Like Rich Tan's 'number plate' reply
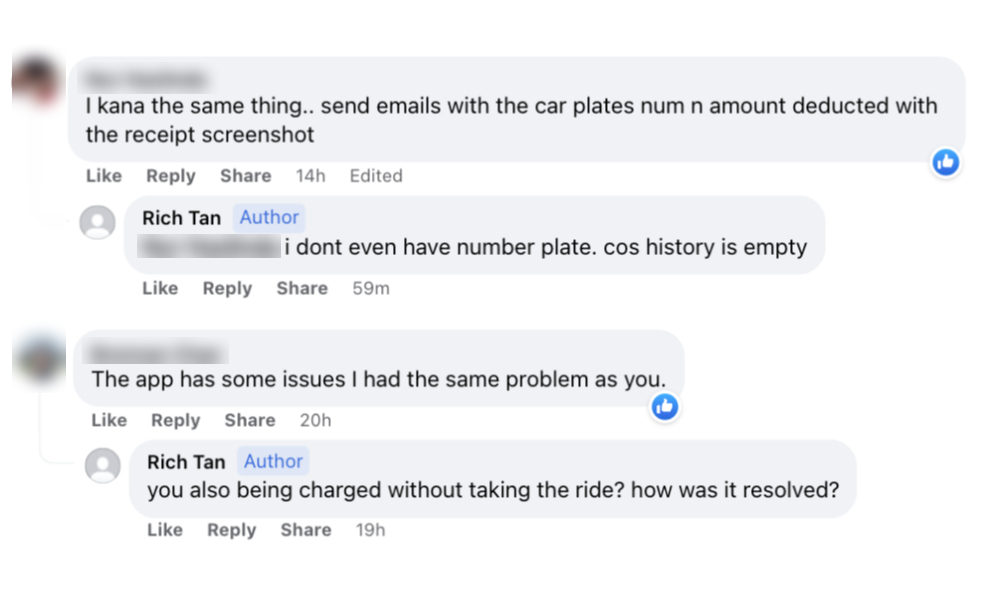 coord(160,288)
